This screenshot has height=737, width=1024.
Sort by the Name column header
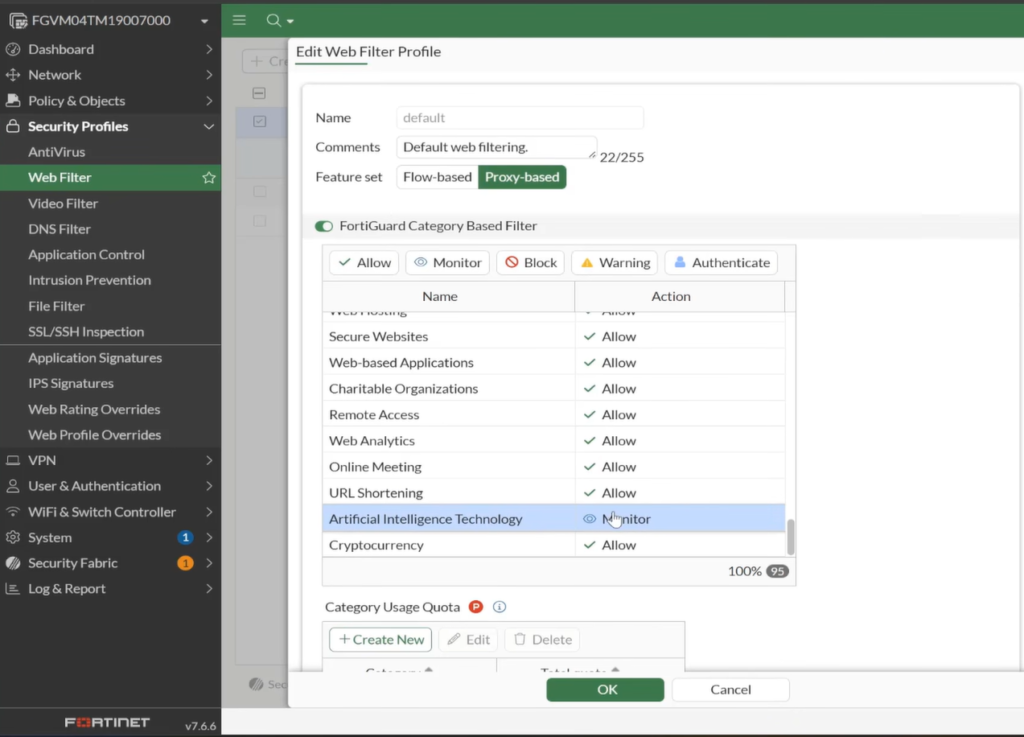click(449, 296)
